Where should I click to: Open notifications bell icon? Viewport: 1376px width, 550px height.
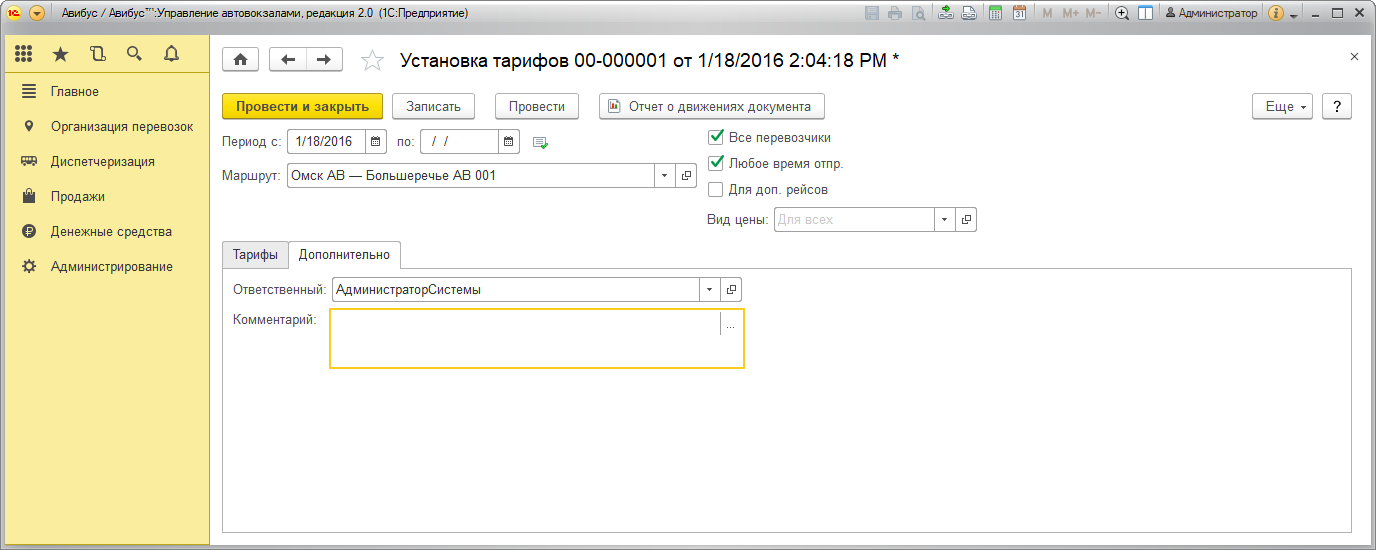pos(171,54)
